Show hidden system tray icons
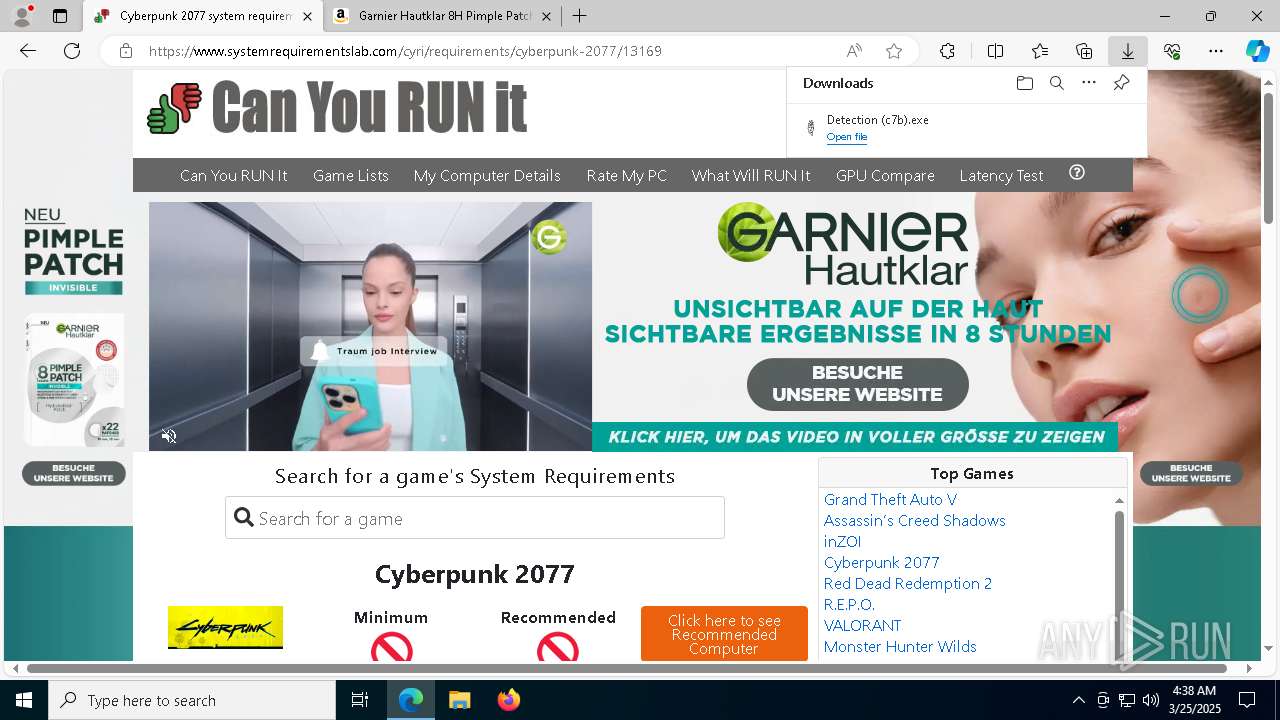1280x720 pixels. (x=1078, y=700)
